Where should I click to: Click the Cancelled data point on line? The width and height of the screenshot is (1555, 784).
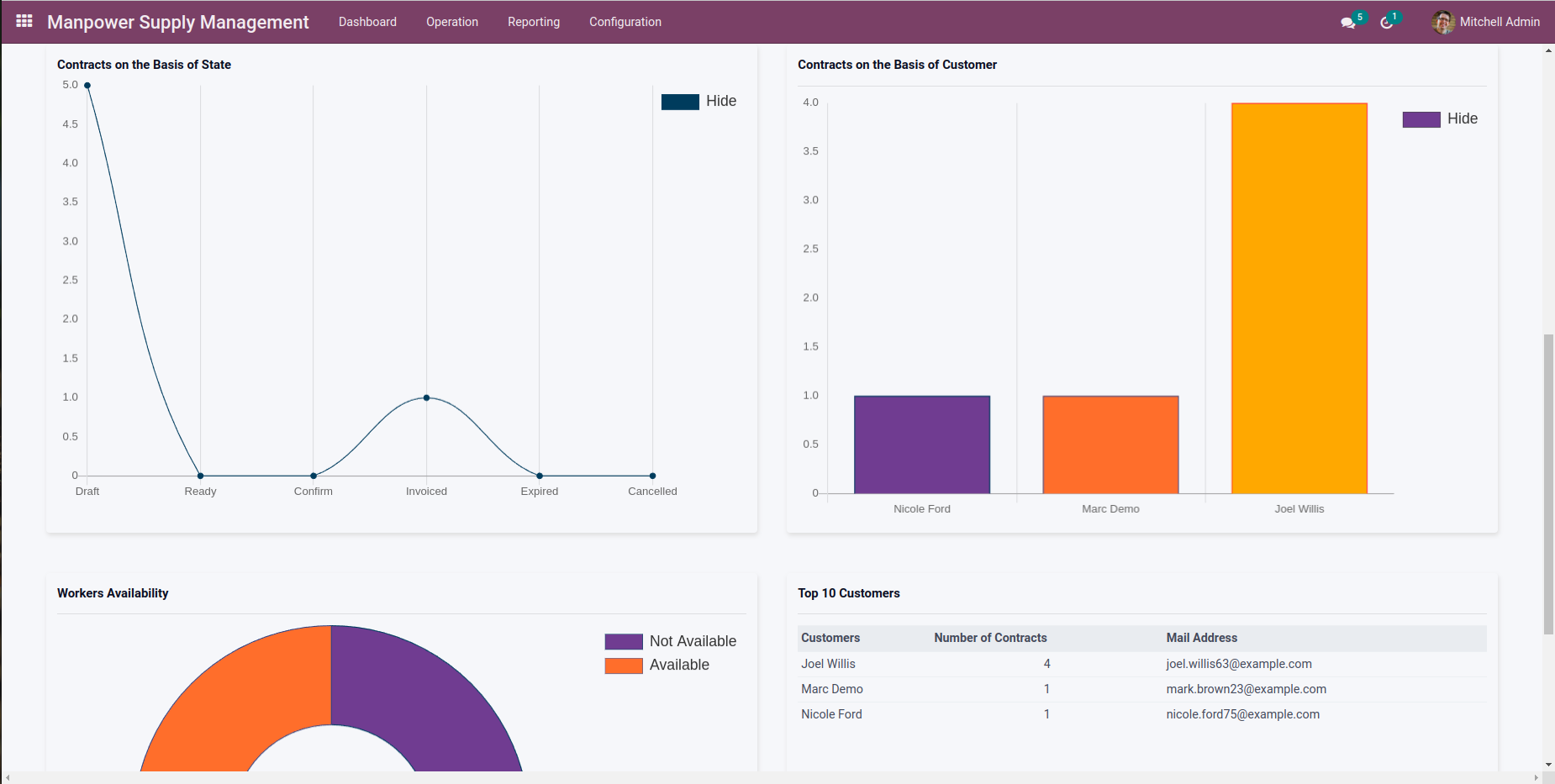coord(652,476)
